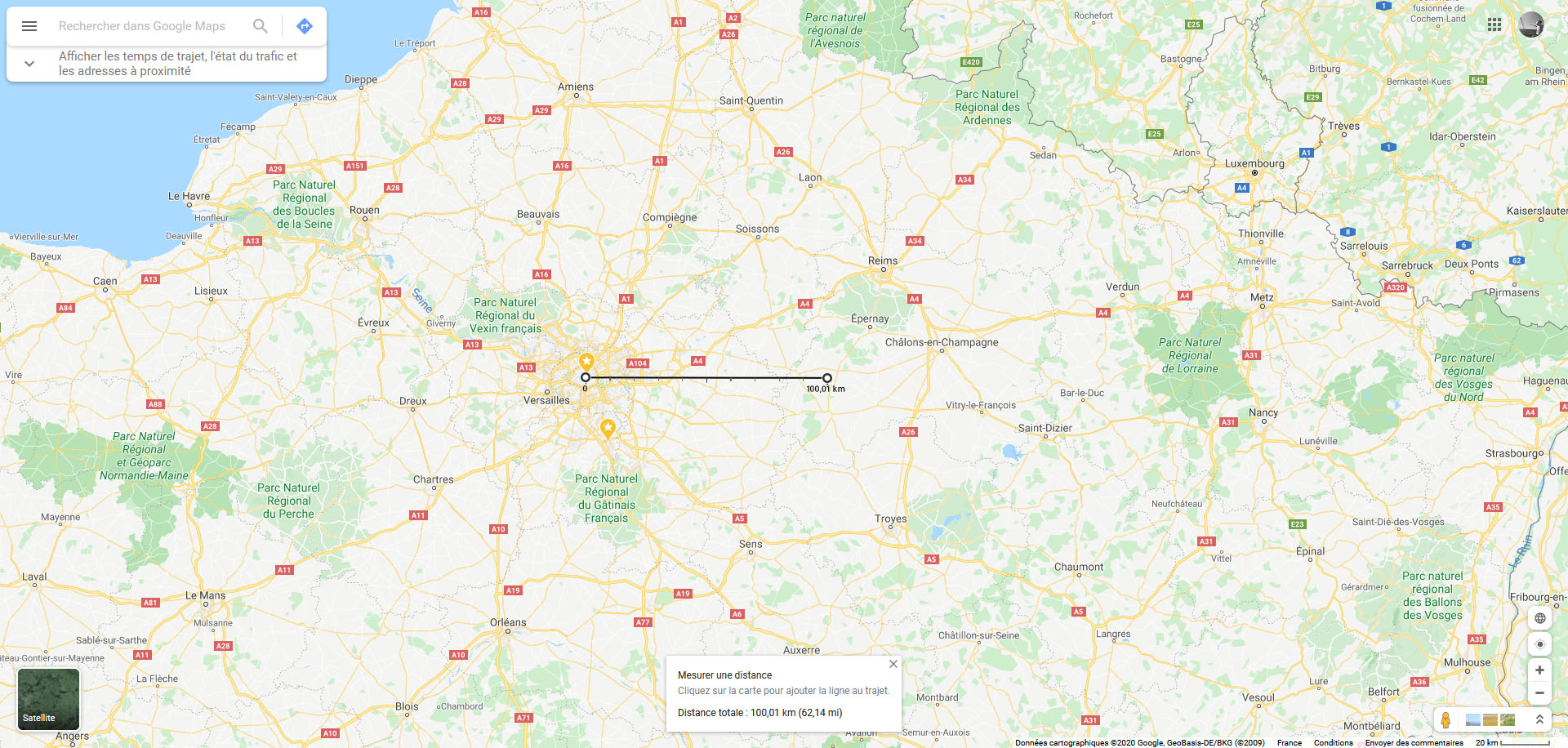The height and width of the screenshot is (748, 1568).
Task: Open directions with the blue arrow icon
Action: [305, 26]
